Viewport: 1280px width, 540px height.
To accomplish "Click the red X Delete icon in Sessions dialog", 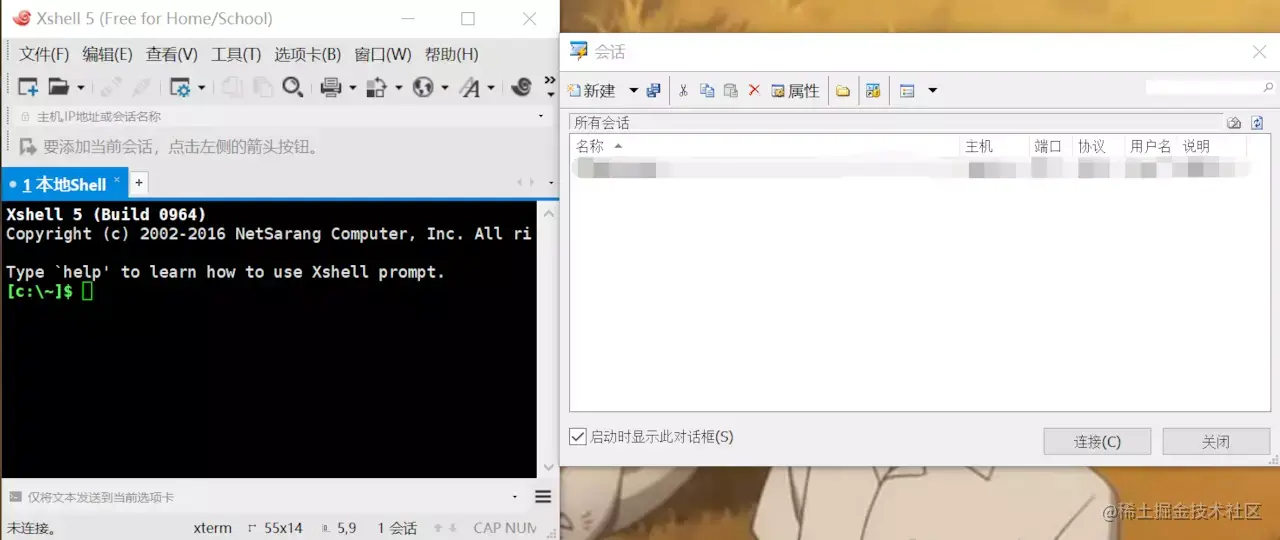I will coord(754,90).
